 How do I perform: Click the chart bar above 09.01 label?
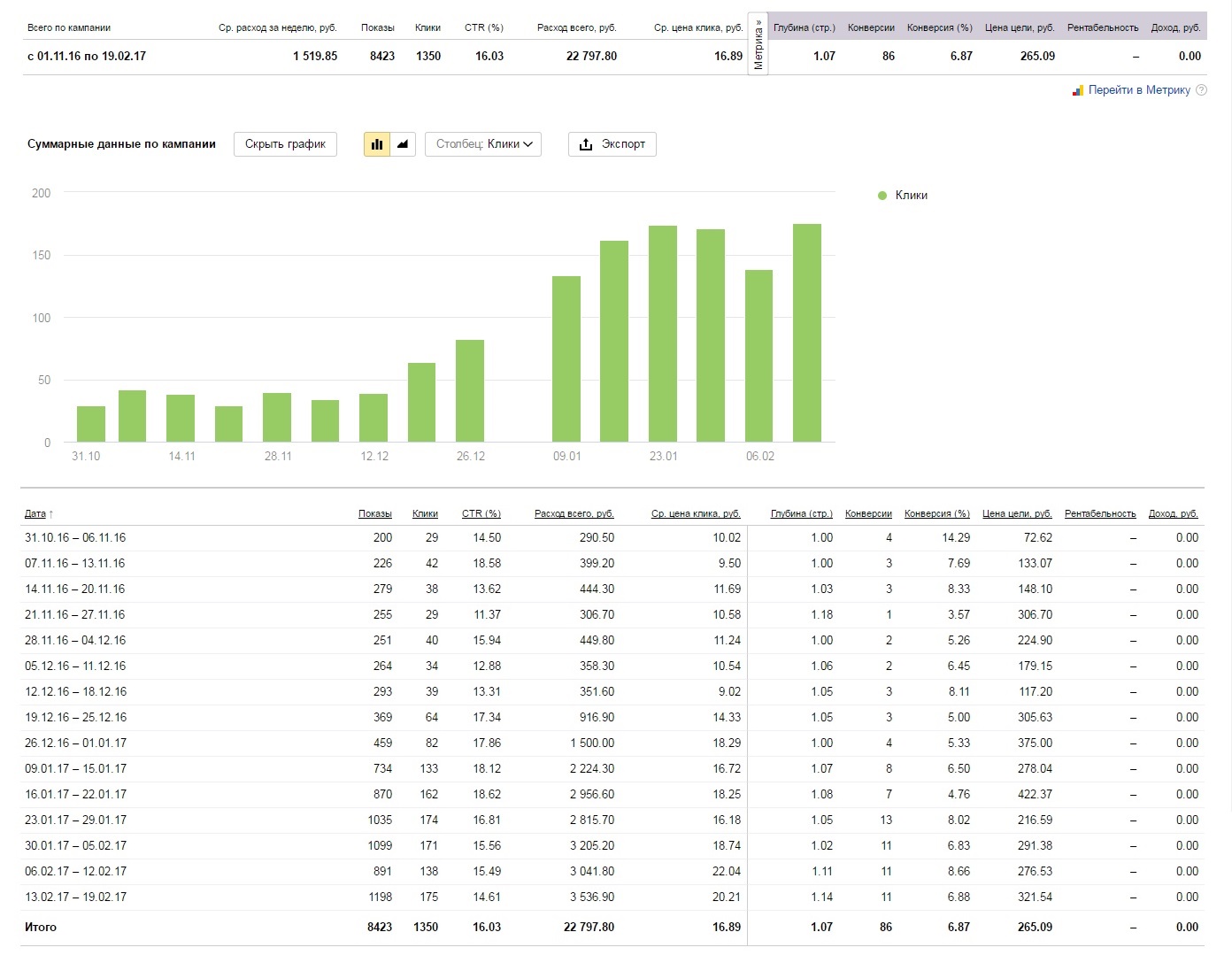pyautogui.click(x=566, y=359)
